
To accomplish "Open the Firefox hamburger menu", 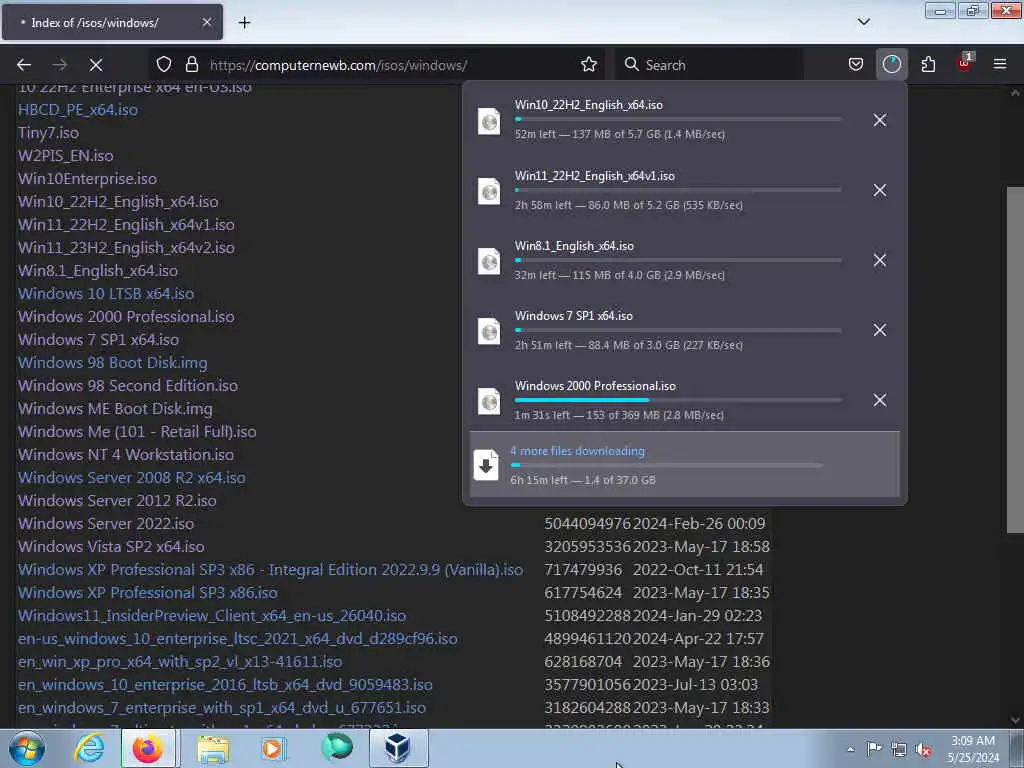I will click(1000, 64).
